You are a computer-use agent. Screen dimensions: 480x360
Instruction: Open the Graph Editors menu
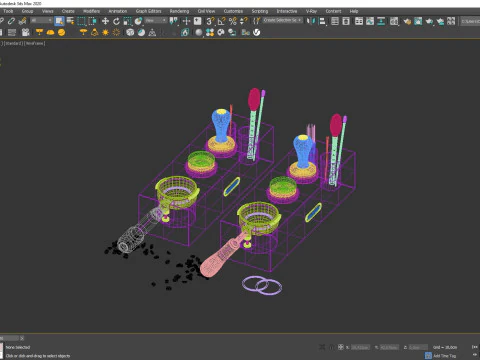(148, 11)
